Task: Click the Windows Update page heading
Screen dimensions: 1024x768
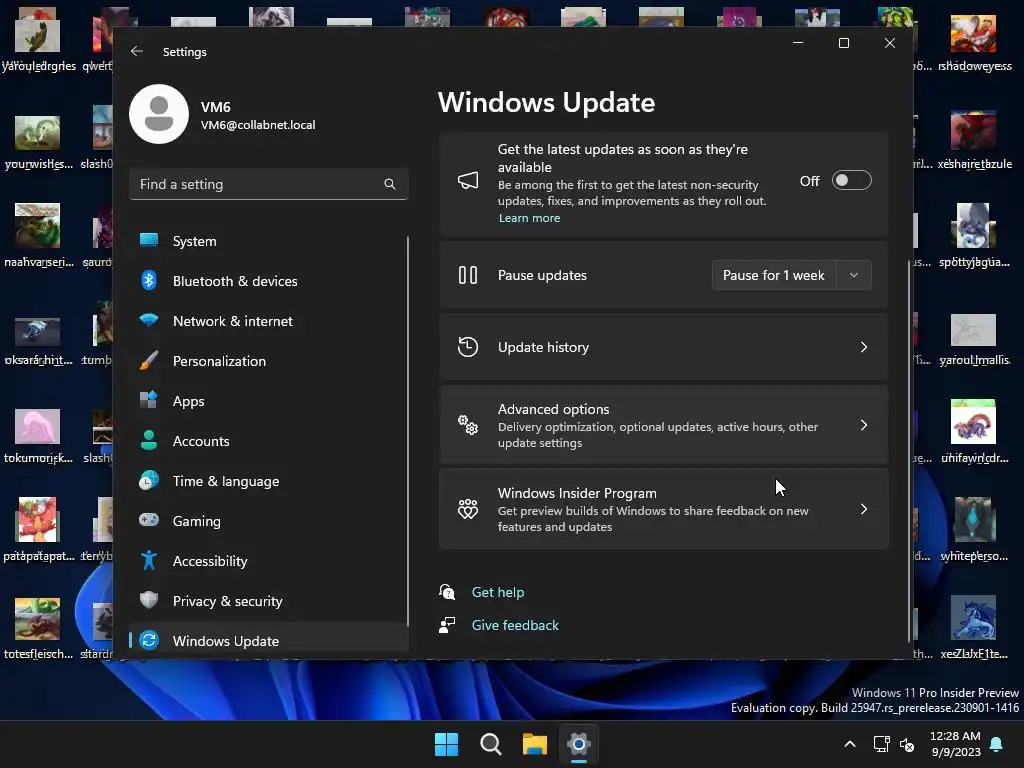Action: 546,102
